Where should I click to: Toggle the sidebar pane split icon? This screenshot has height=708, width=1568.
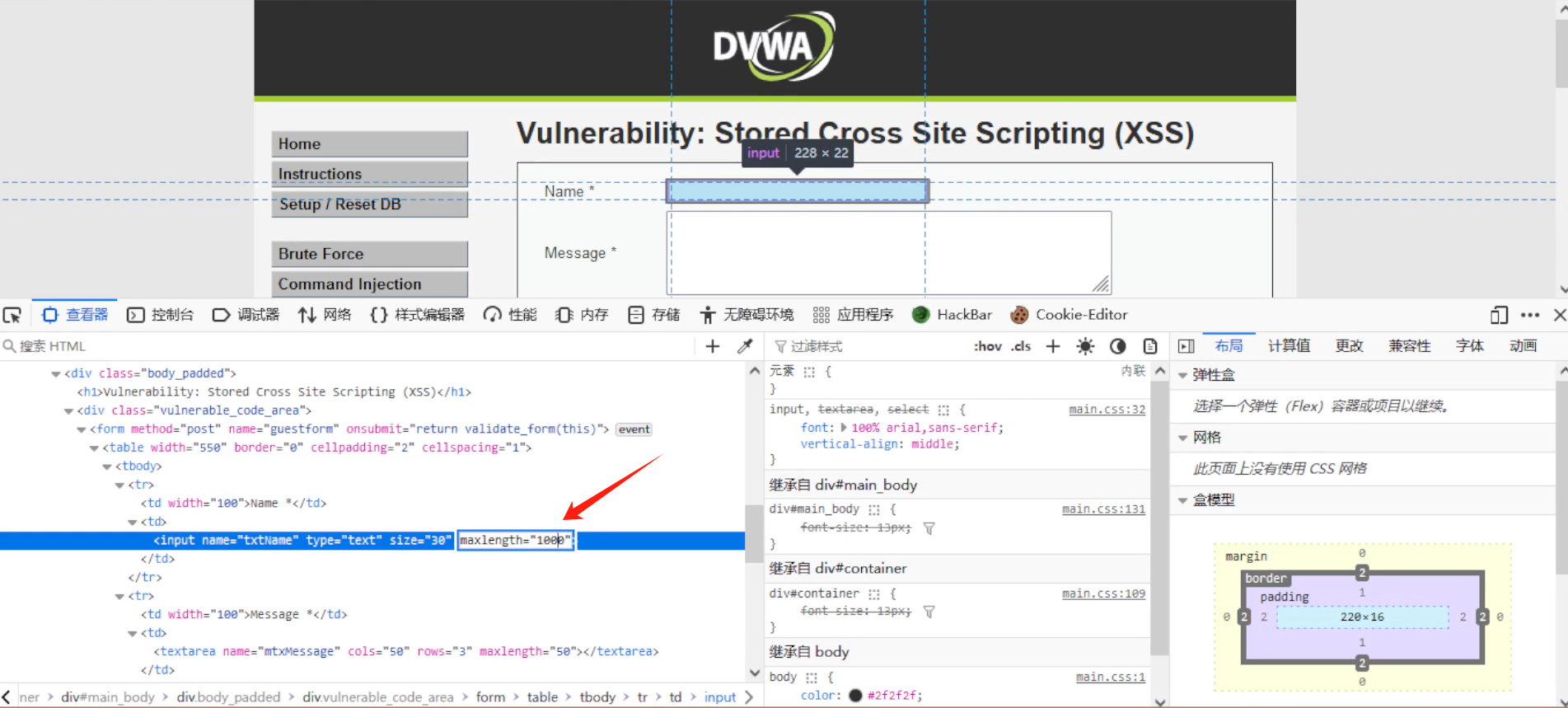tap(1187, 346)
